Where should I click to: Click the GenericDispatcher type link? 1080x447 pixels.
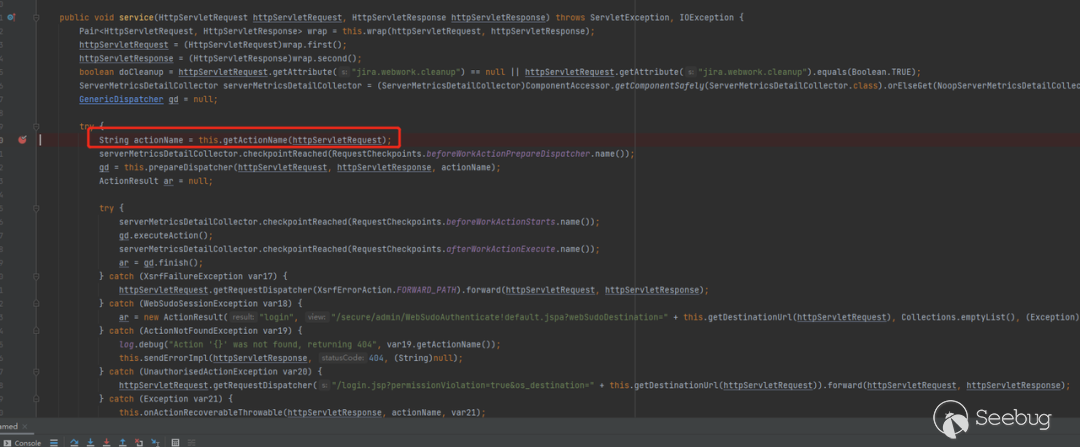click(121, 99)
